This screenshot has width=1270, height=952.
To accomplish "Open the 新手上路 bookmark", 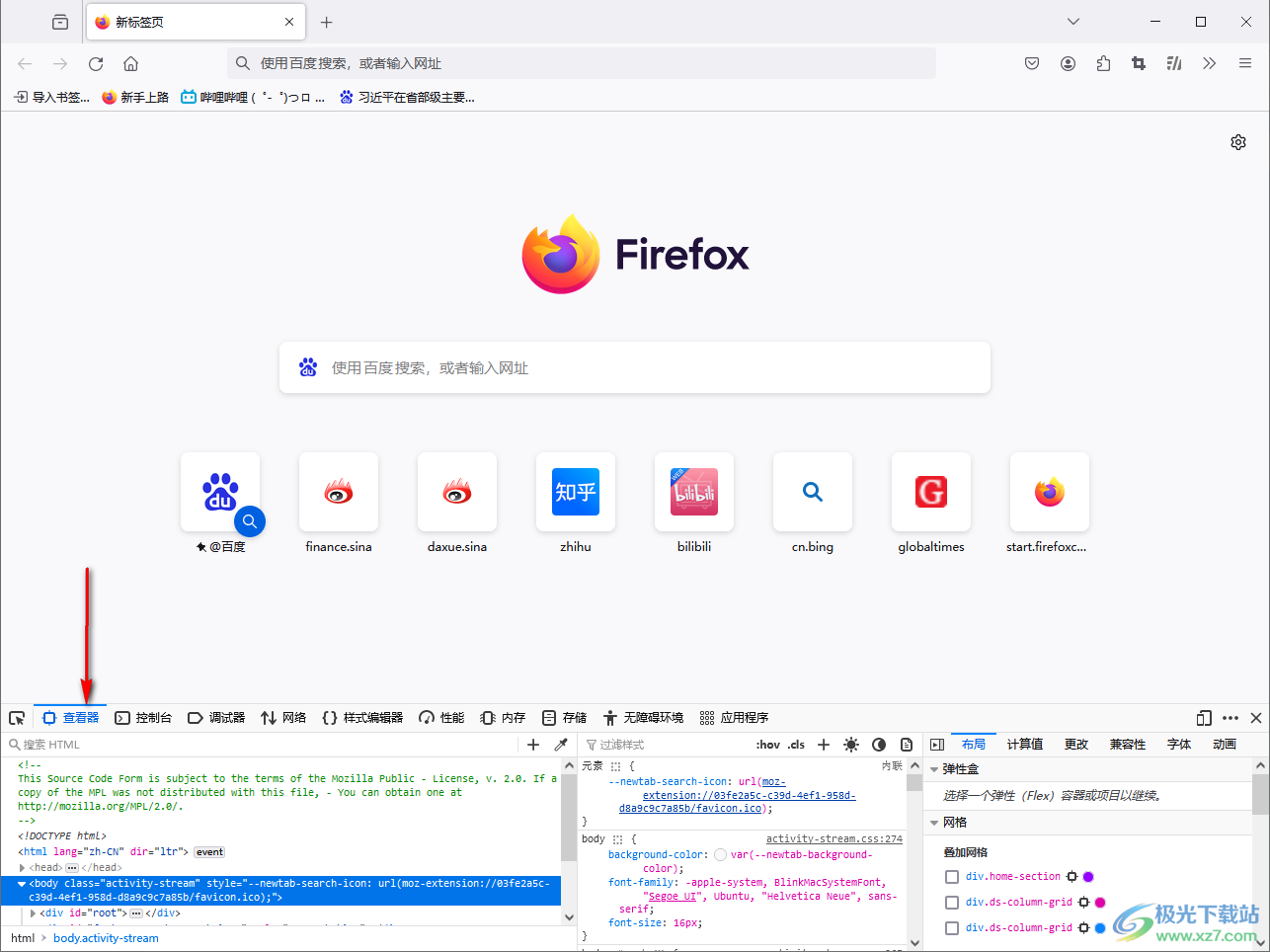I will pyautogui.click(x=135, y=97).
